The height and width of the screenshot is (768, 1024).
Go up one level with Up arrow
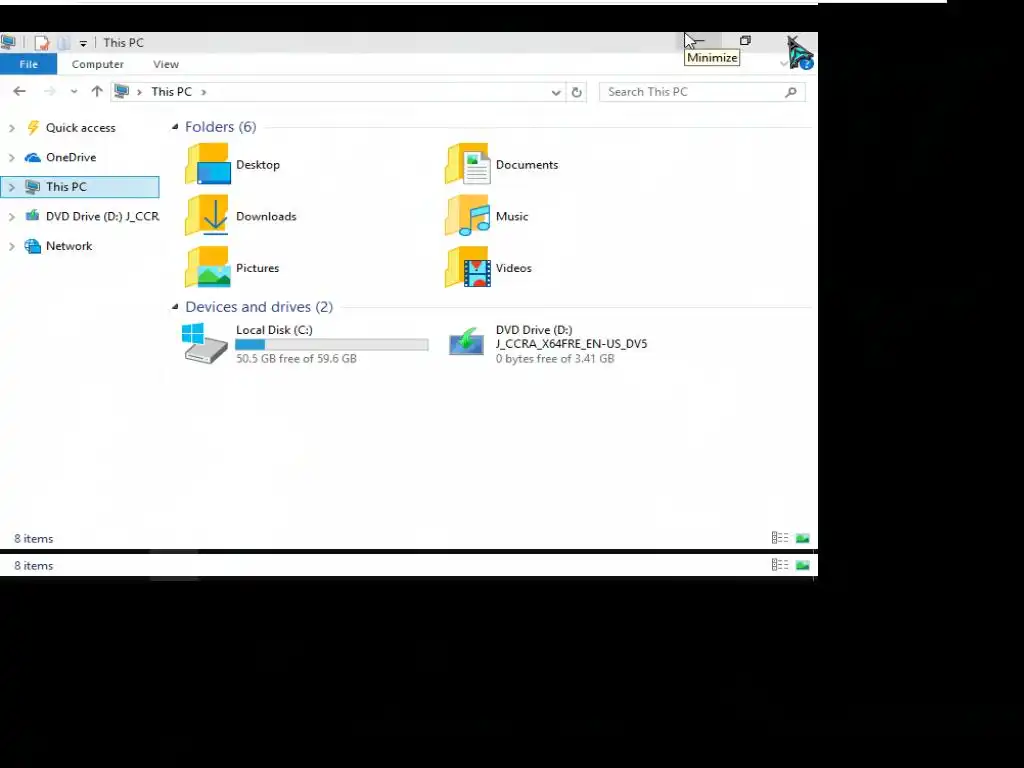[97, 91]
